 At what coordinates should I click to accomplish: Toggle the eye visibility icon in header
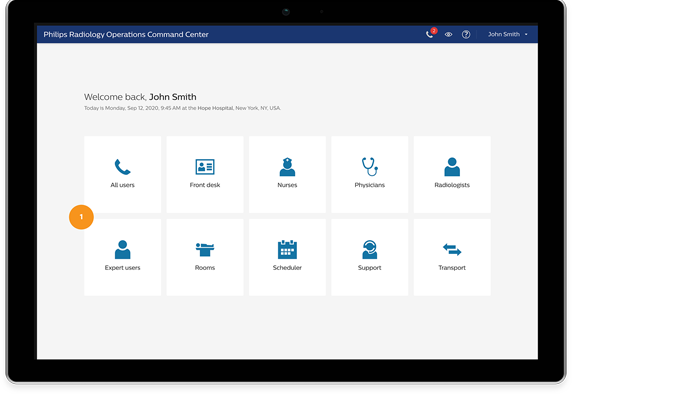pyautogui.click(x=448, y=34)
